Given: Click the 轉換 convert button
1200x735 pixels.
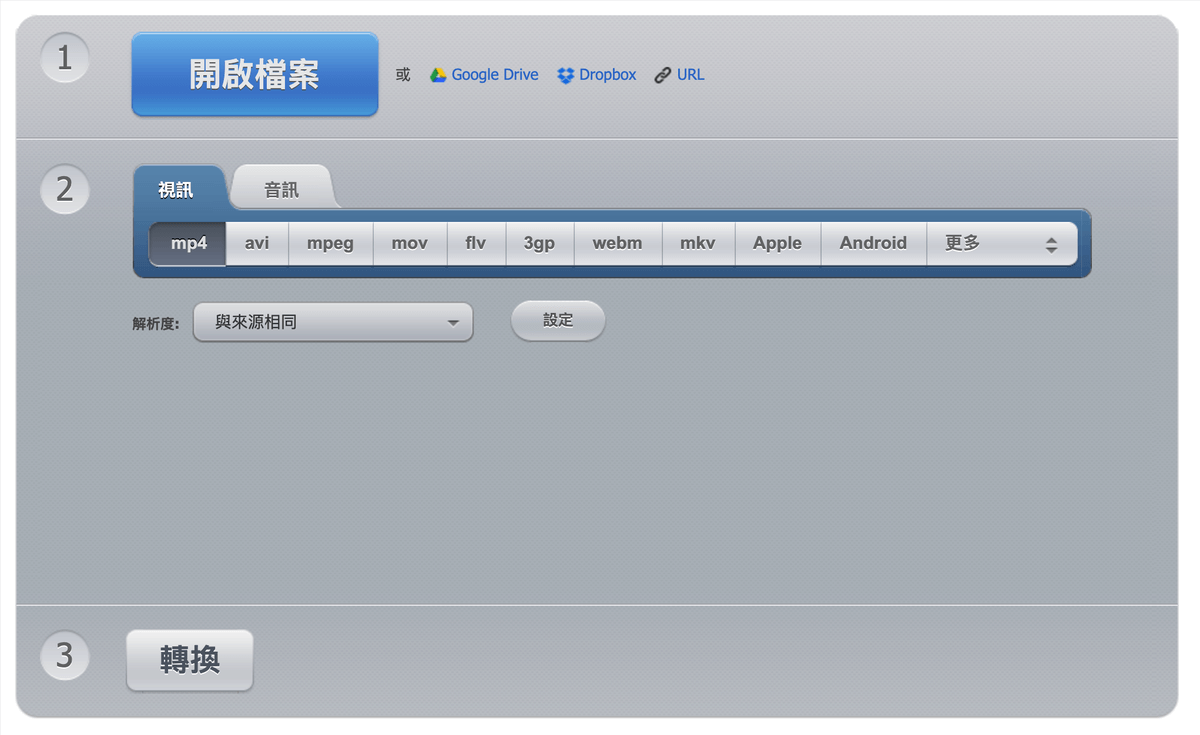Looking at the screenshot, I should [x=190, y=660].
